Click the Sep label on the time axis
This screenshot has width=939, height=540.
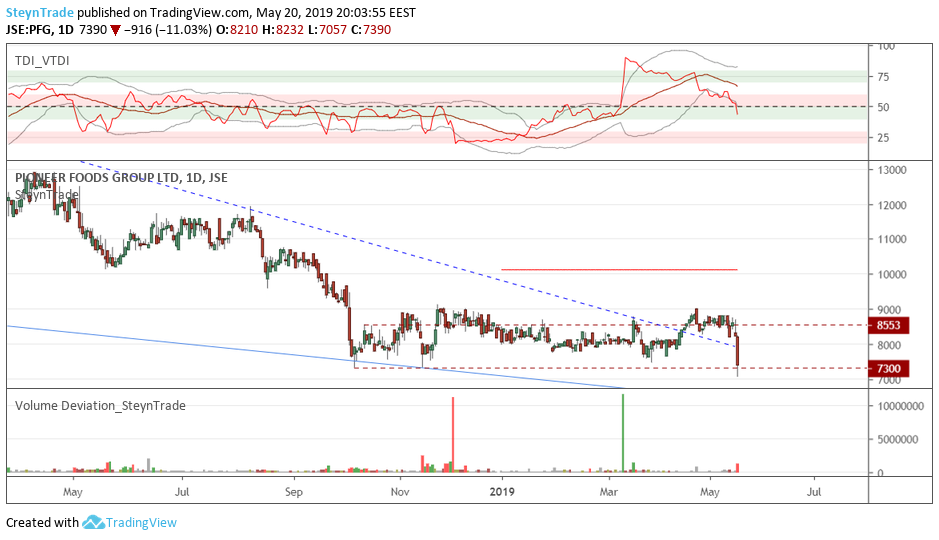pyautogui.click(x=293, y=492)
